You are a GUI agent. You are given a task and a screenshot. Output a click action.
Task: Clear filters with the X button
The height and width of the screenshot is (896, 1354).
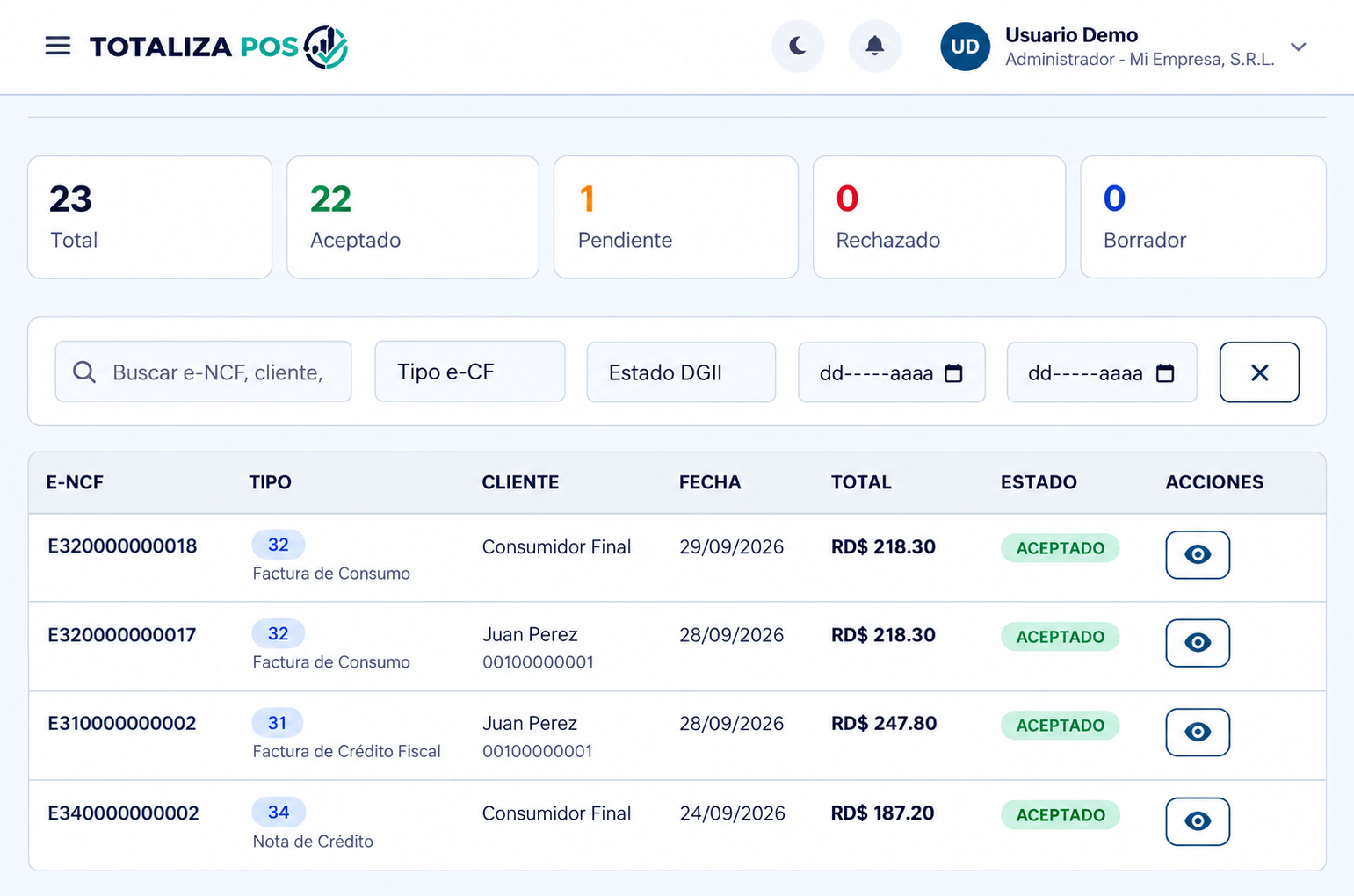(x=1259, y=372)
